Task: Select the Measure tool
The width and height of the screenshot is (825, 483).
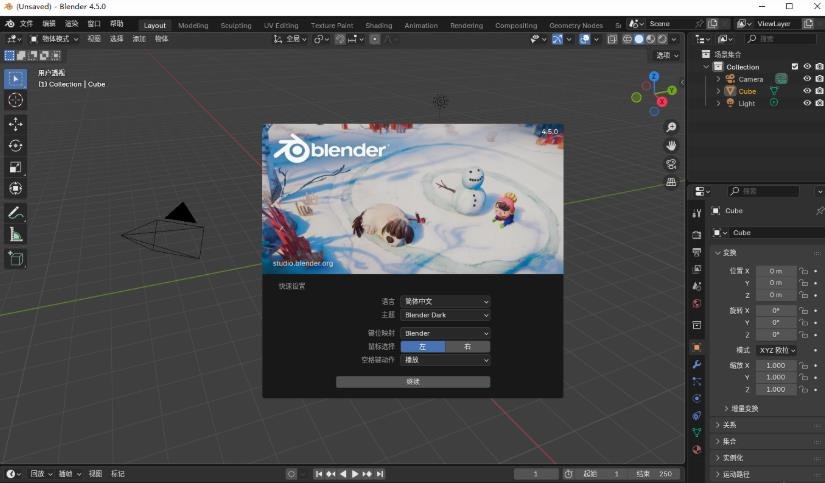Action: pyautogui.click(x=15, y=235)
